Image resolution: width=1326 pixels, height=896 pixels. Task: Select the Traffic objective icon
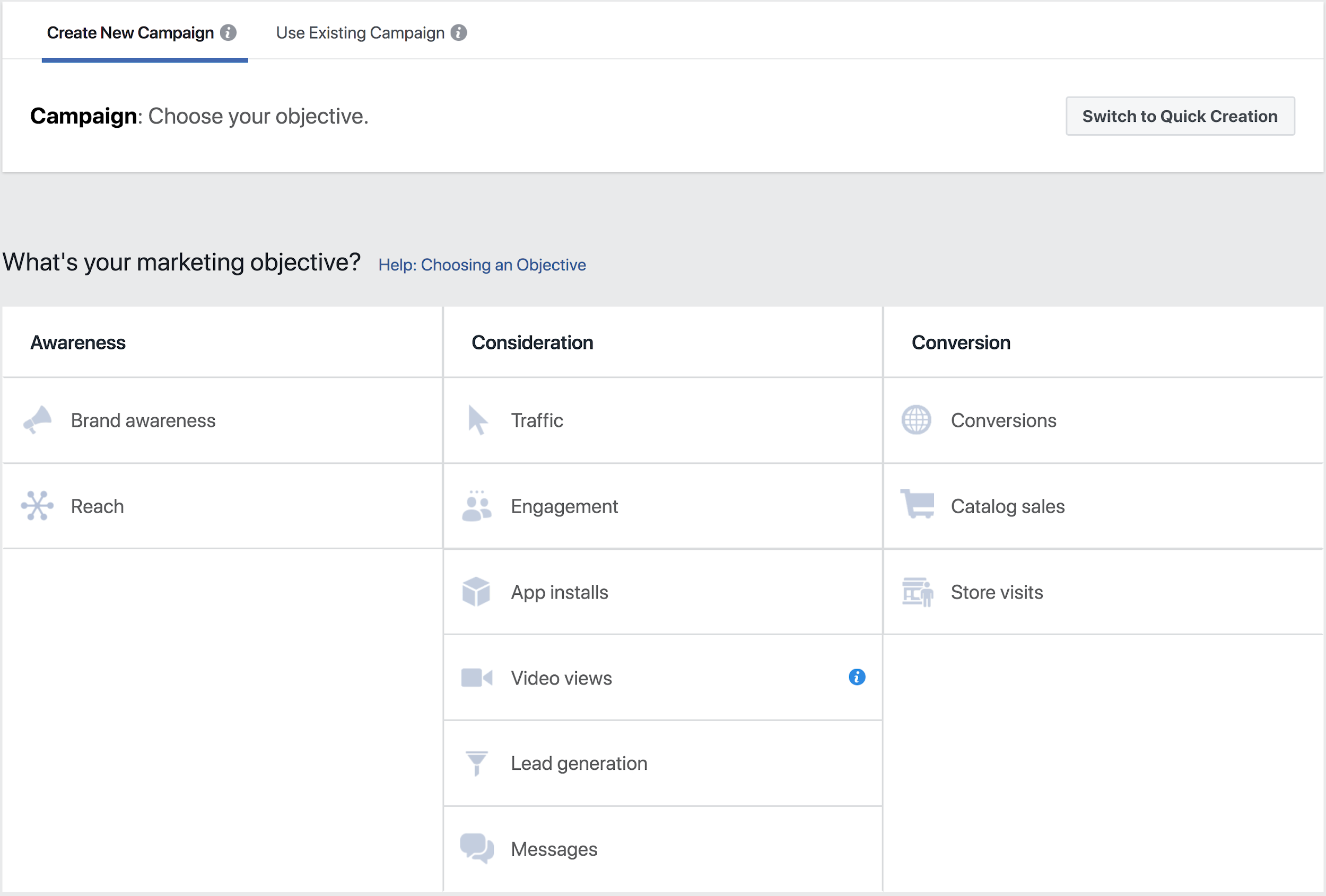[477, 419]
